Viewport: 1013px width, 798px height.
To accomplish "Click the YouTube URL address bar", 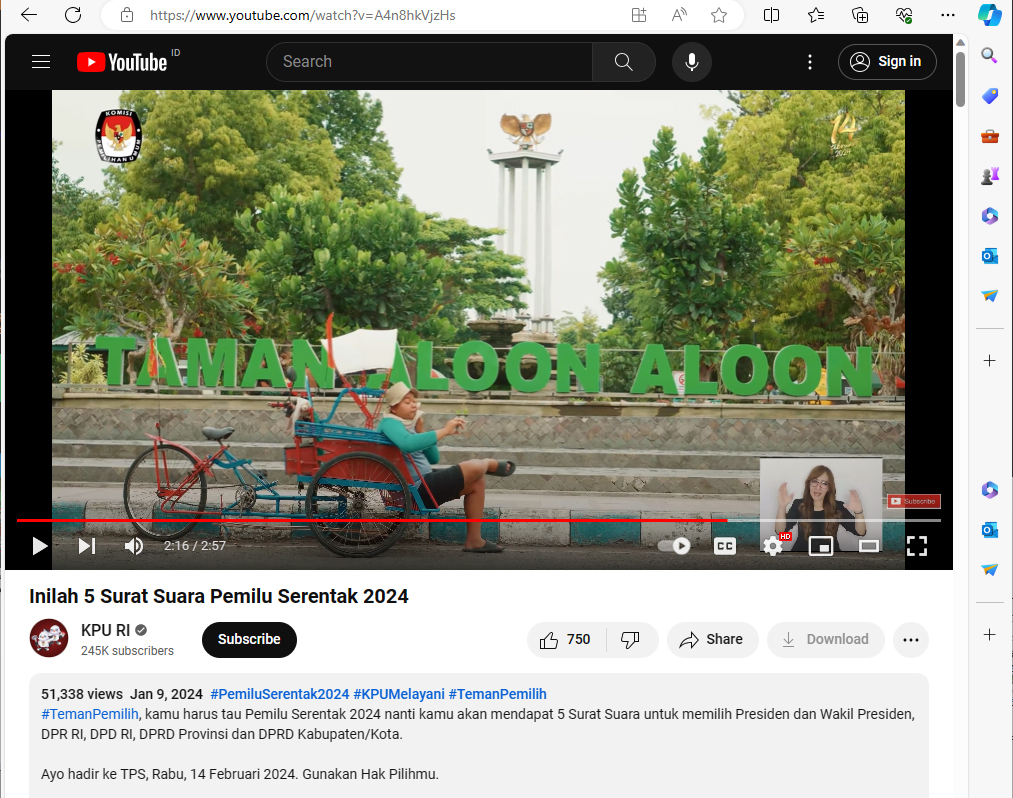I will pyautogui.click(x=302, y=15).
